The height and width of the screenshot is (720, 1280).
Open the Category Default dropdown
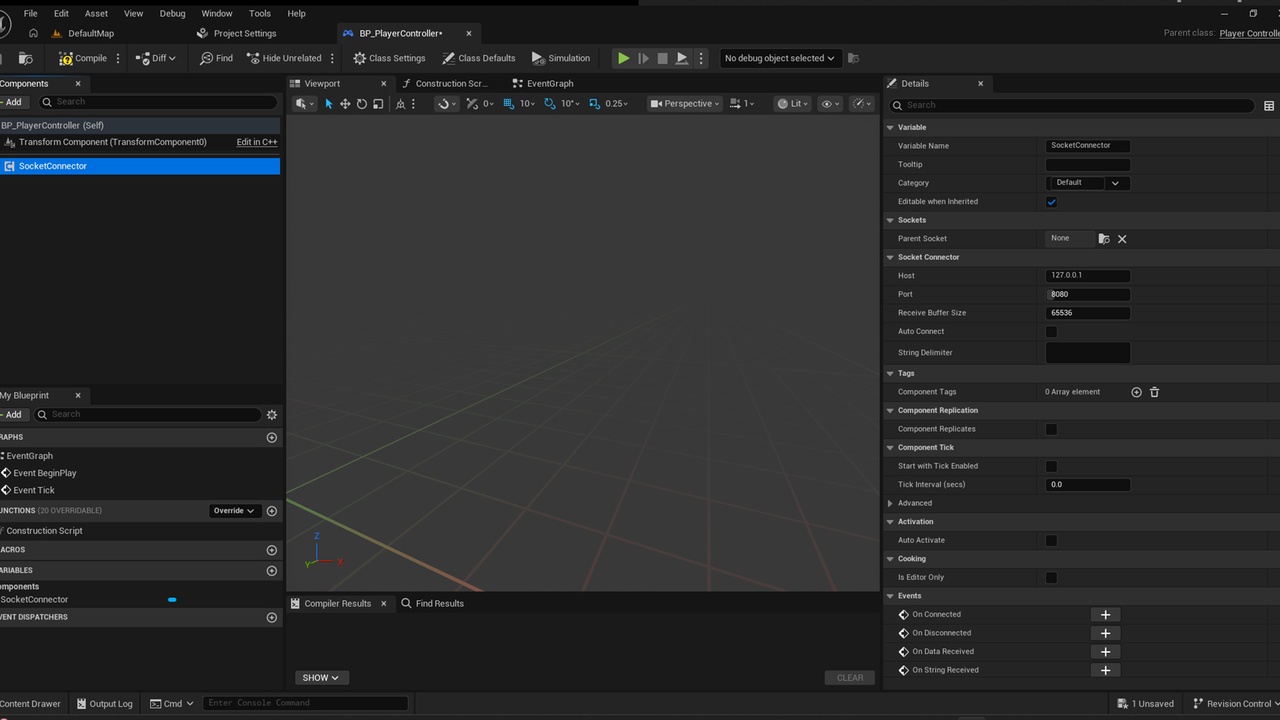tap(1088, 183)
